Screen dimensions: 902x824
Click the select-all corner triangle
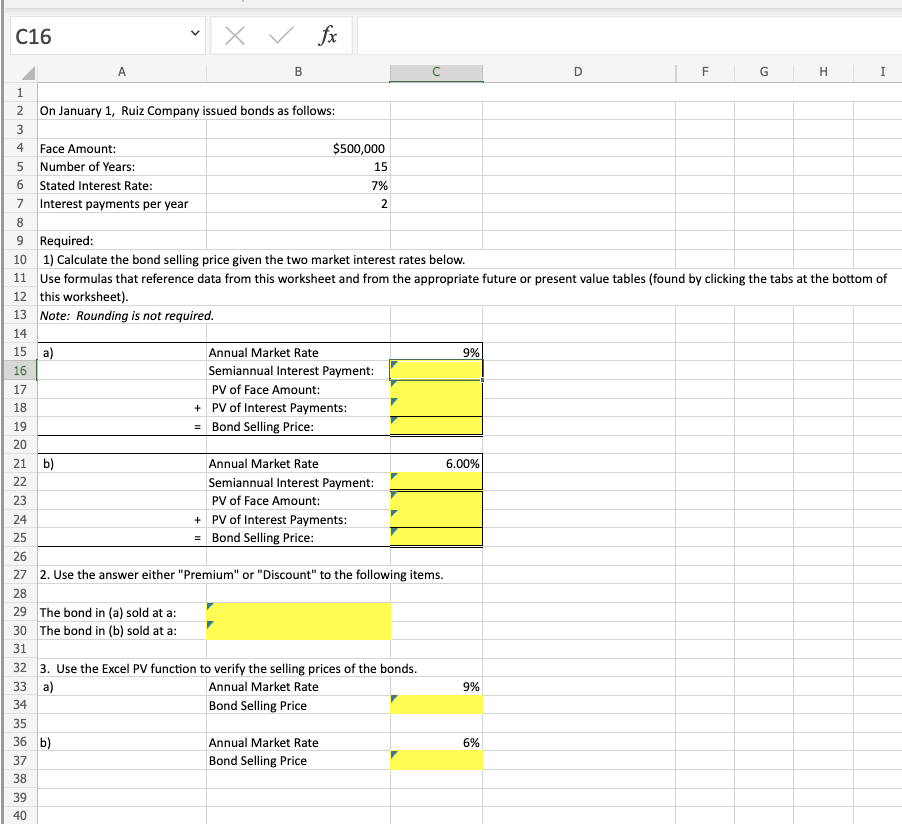pyautogui.click(x=28, y=73)
